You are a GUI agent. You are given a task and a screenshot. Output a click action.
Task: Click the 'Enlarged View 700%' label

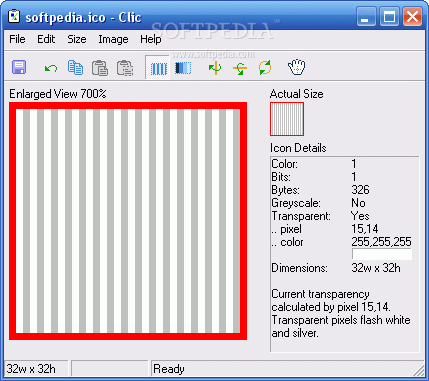pos(58,94)
